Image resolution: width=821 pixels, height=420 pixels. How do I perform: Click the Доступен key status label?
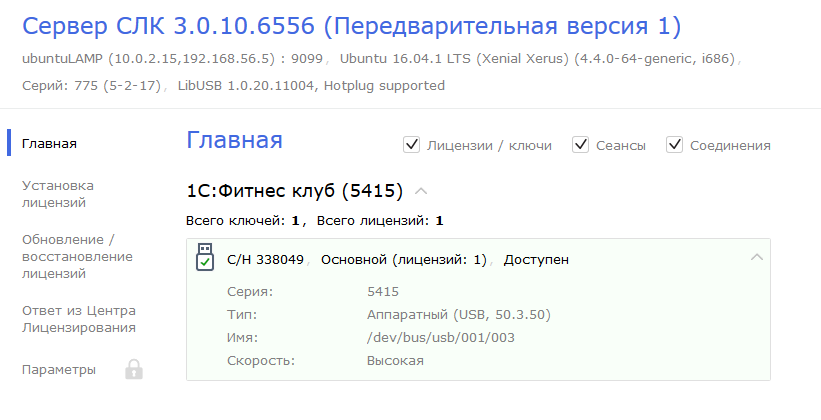click(536, 260)
